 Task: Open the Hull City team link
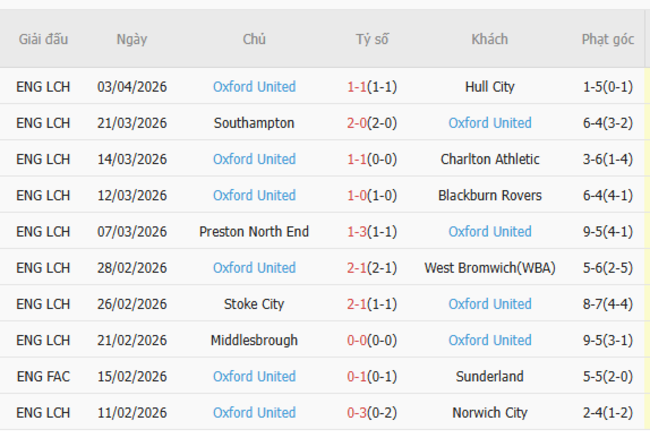coord(490,87)
